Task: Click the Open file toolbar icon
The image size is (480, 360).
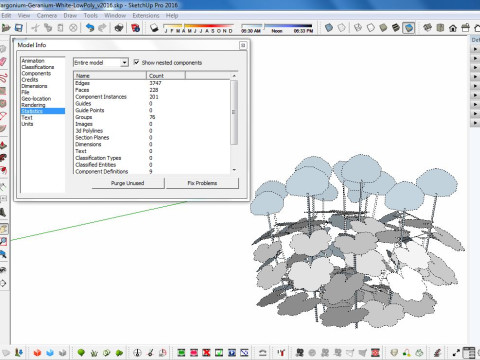Action: [6, 28]
